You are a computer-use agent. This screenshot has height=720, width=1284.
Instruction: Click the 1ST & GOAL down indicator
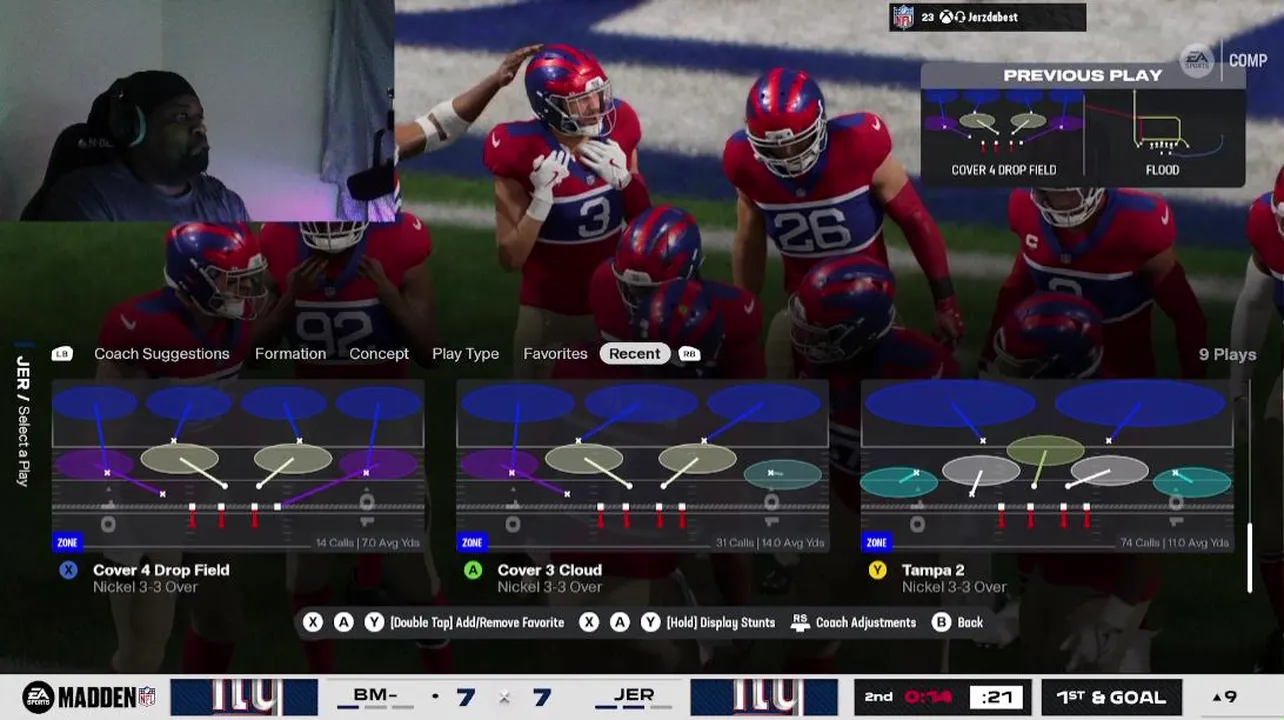(1111, 697)
